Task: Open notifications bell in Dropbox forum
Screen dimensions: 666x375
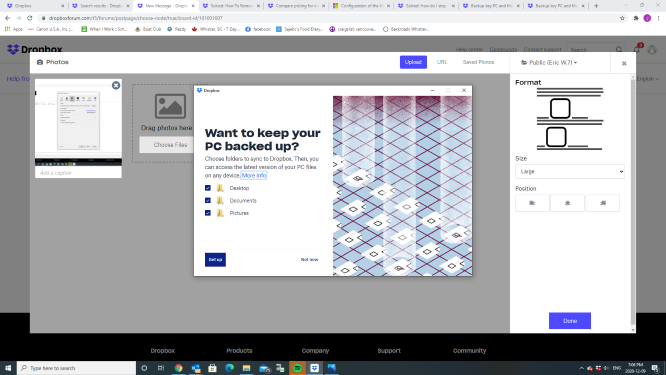Action: [637, 49]
